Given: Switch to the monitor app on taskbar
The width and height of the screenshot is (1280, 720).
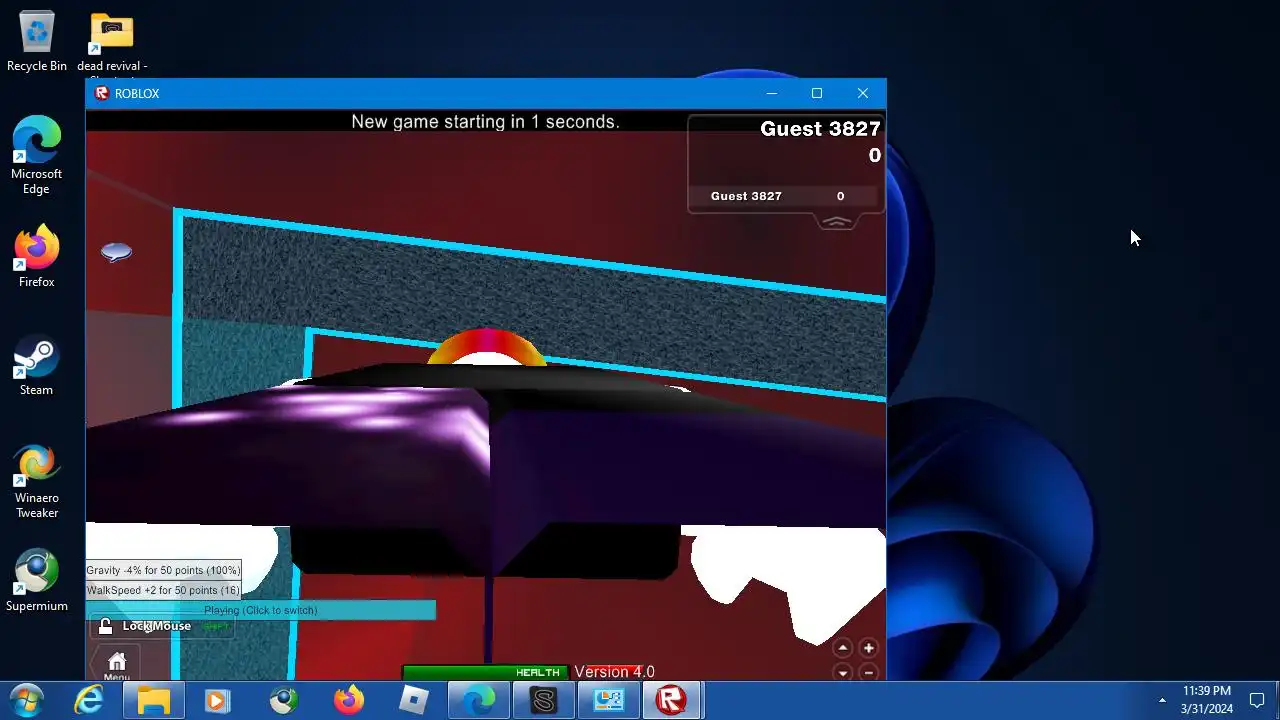Looking at the screenshot, I should (x=608, y=700).
